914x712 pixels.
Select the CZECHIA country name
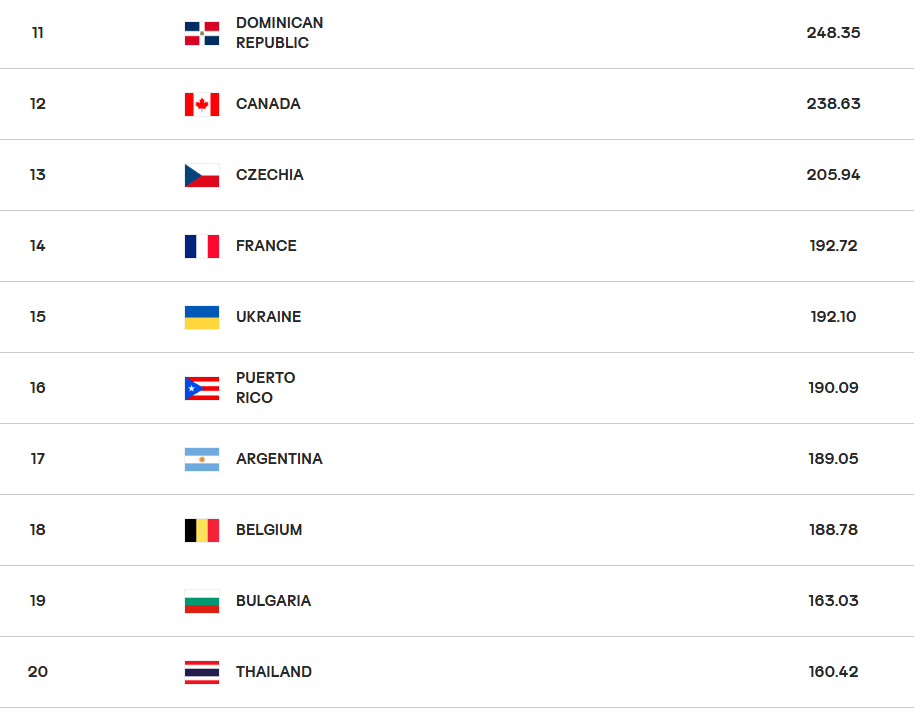coord(269,175)
